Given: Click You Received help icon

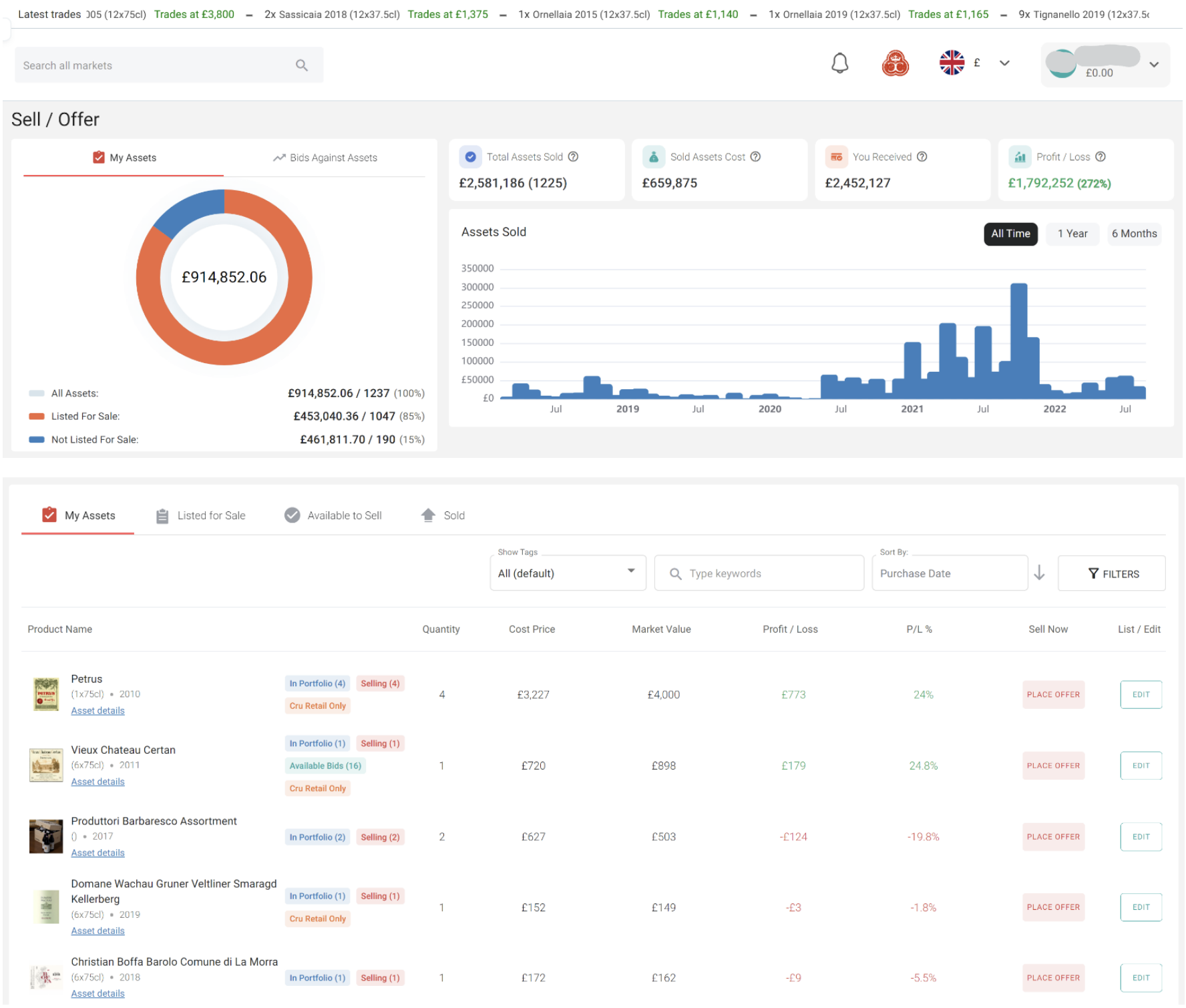Looking at the screenshot, I should coord(922,157).
